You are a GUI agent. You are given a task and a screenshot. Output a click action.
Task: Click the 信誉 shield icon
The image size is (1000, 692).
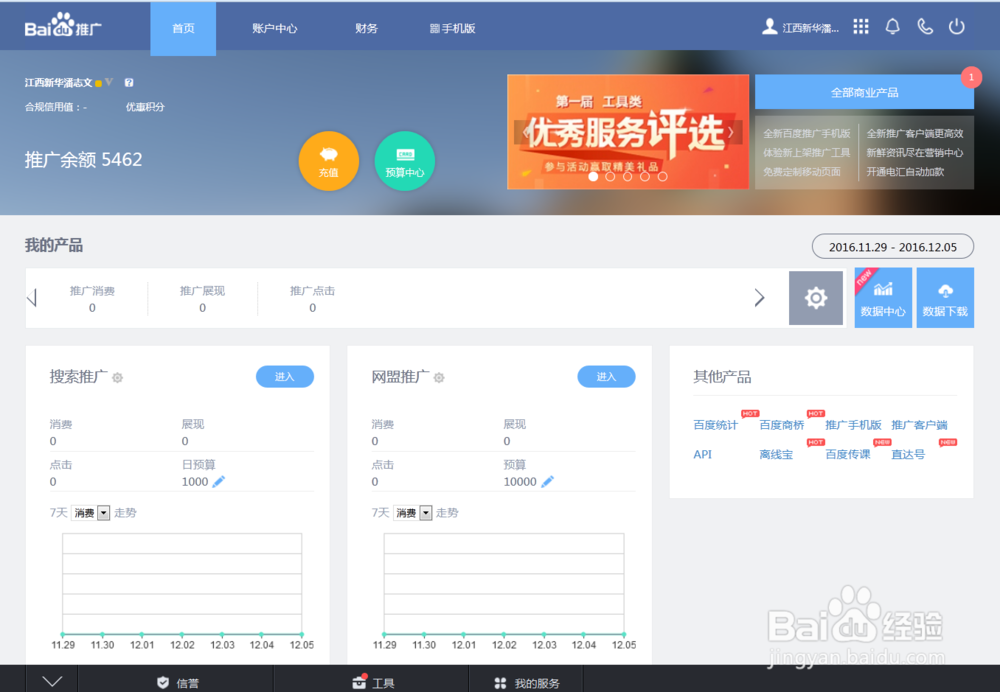click(x=163, y=682)
